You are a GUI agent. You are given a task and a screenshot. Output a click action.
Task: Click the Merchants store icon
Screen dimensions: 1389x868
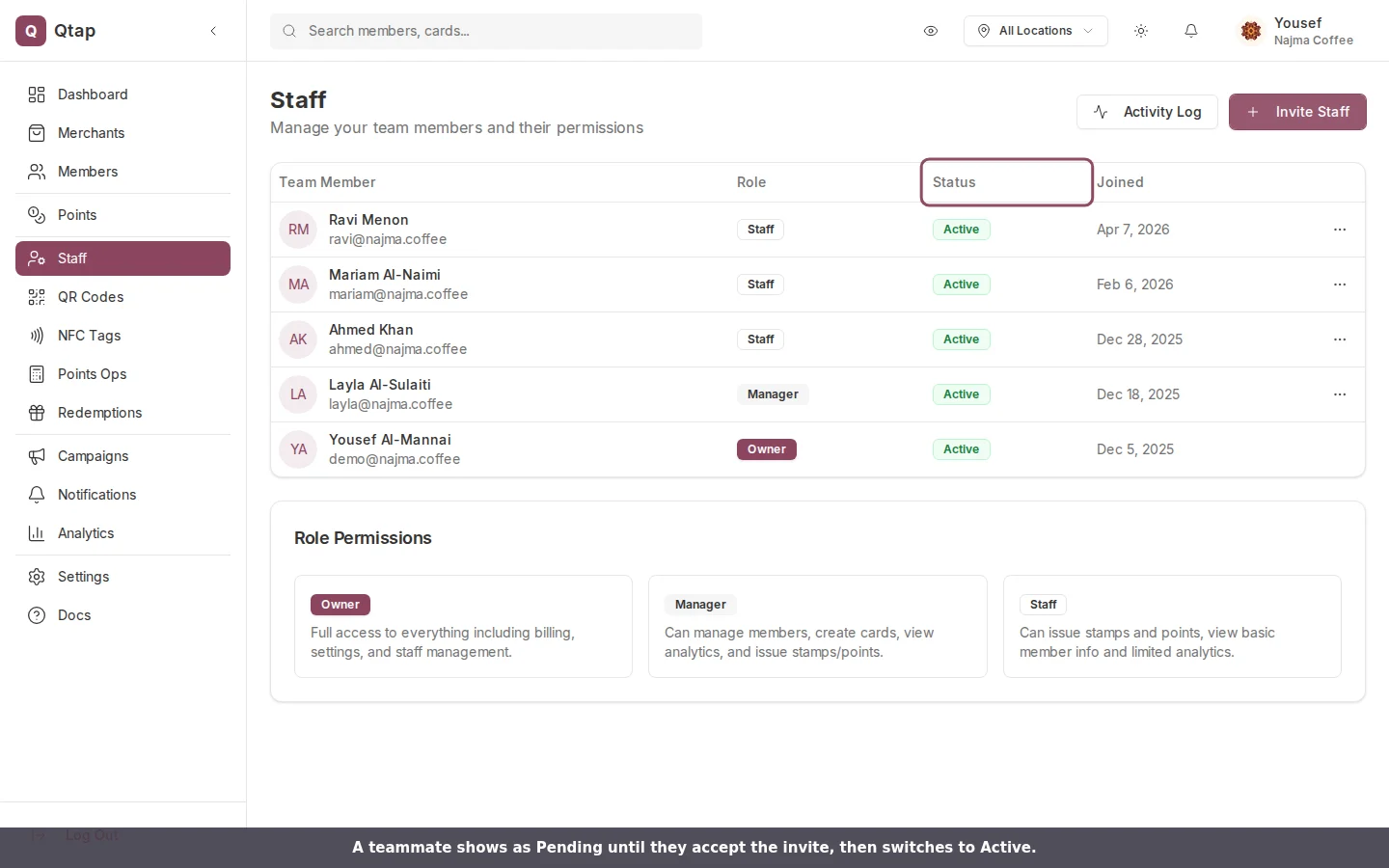click(37, 133)
